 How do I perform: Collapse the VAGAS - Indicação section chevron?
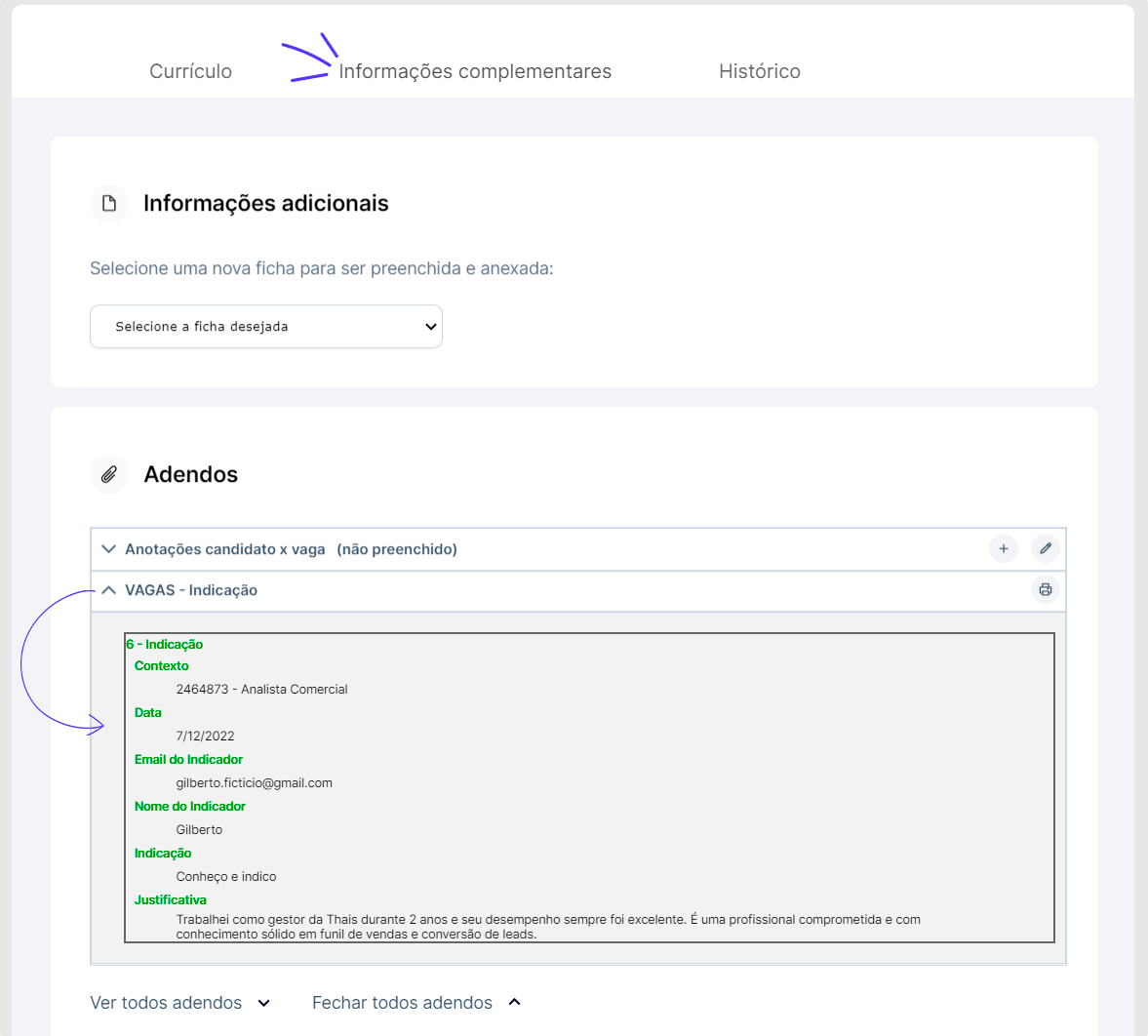coord(108,590)
